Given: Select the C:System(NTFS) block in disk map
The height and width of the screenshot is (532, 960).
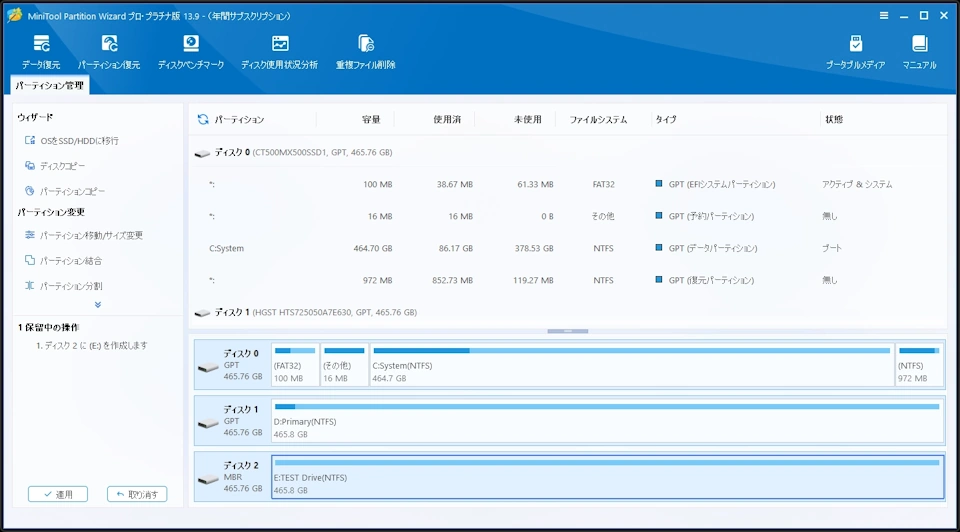Looking at the screenshot, I should (x=631, y=365).
